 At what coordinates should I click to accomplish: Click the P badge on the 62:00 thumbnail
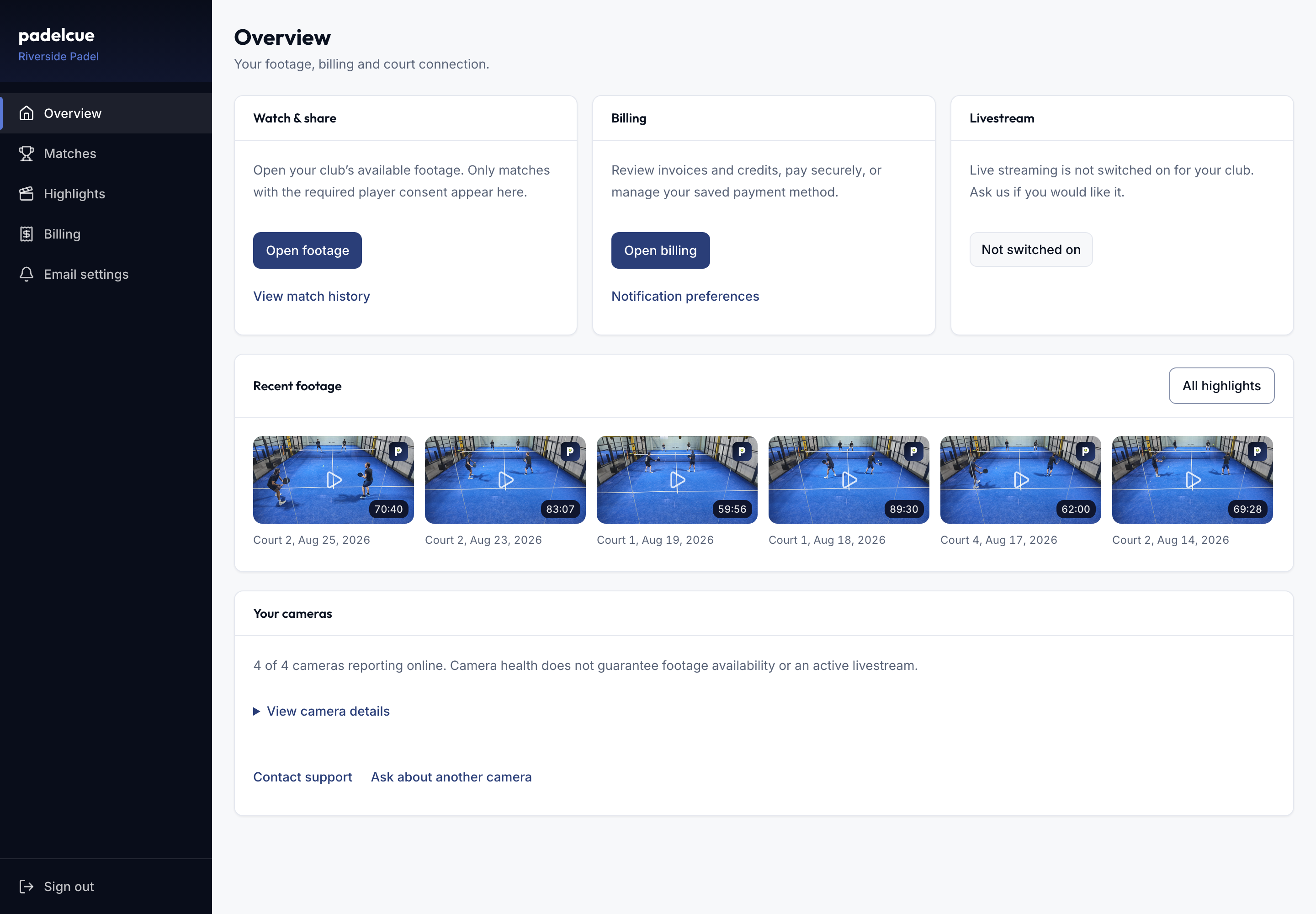pyautogui.click(x=1085, y=451)
